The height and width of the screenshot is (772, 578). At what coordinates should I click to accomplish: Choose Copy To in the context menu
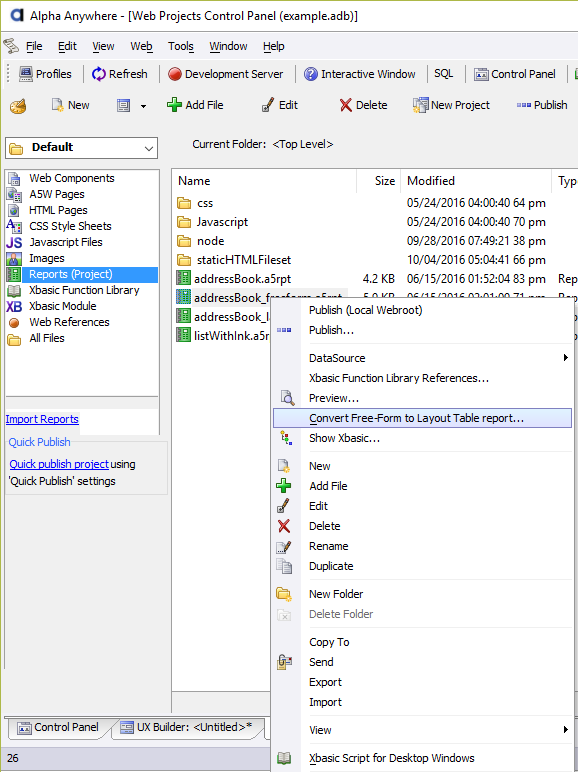[x=329, y=642]
